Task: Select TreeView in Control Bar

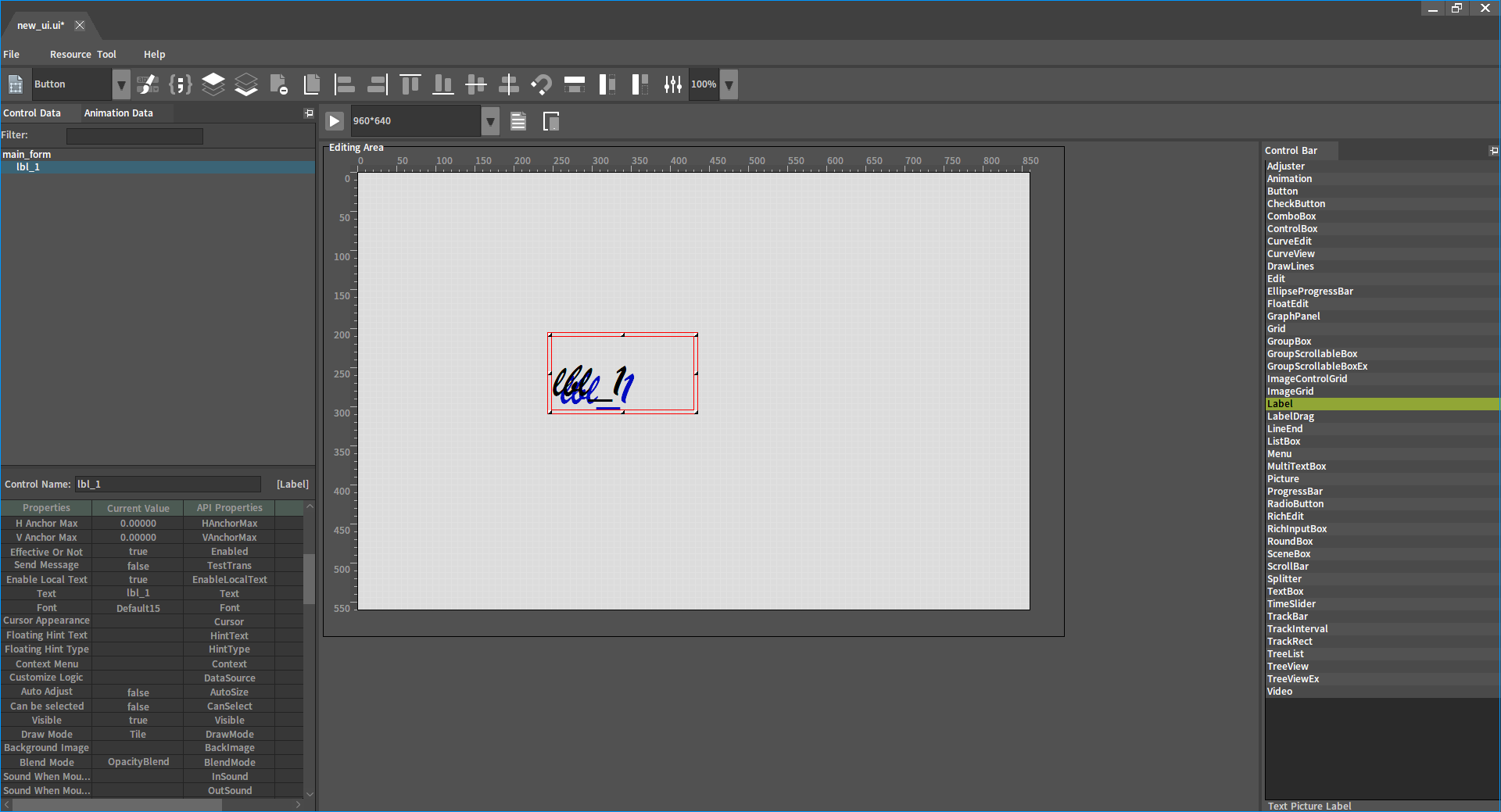Action: click(x=1381, y=667)
